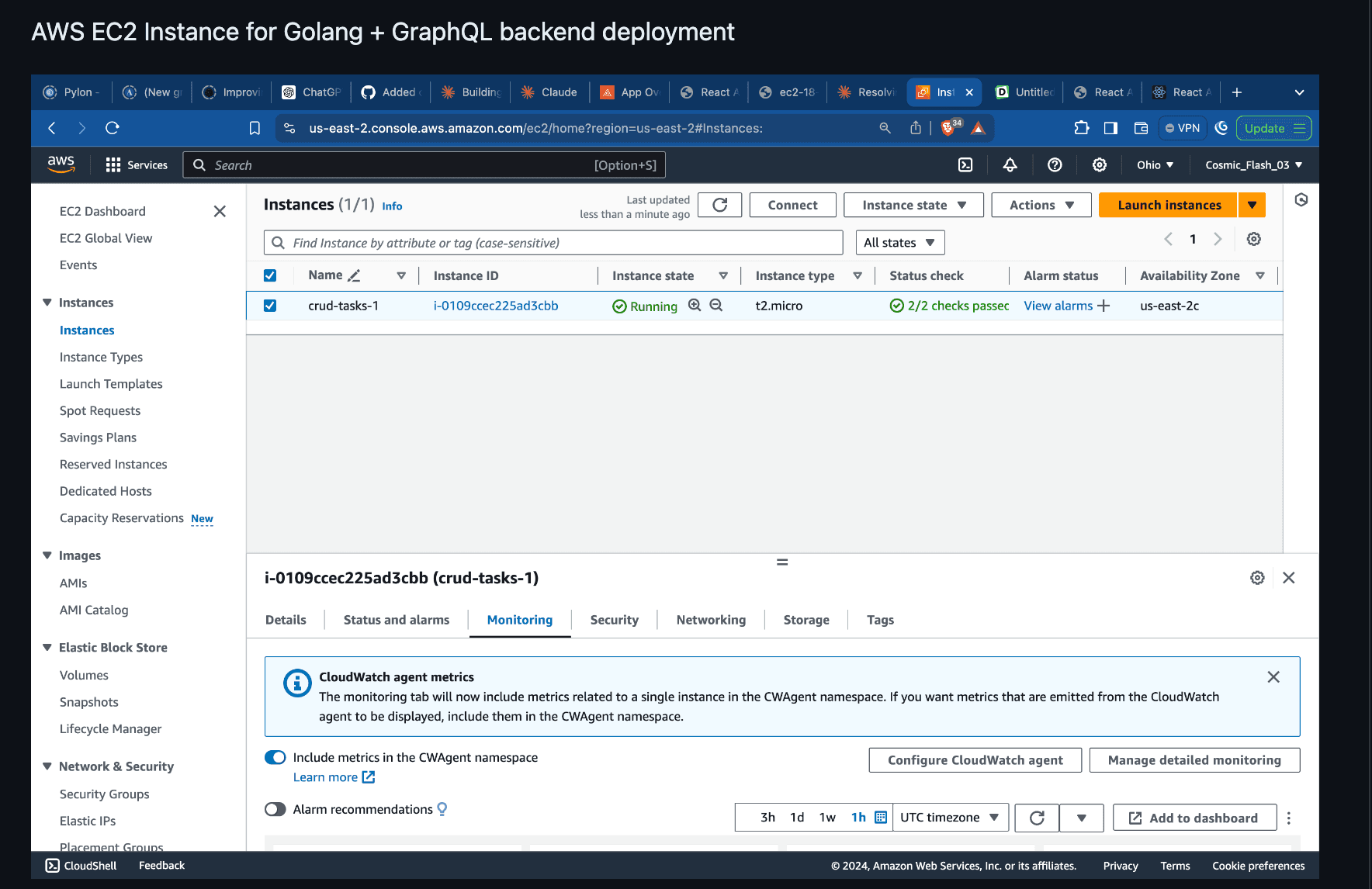Open the UTC timezone dropdown
The width and height of the screenshot is (1372, 889).
(950, 818)
